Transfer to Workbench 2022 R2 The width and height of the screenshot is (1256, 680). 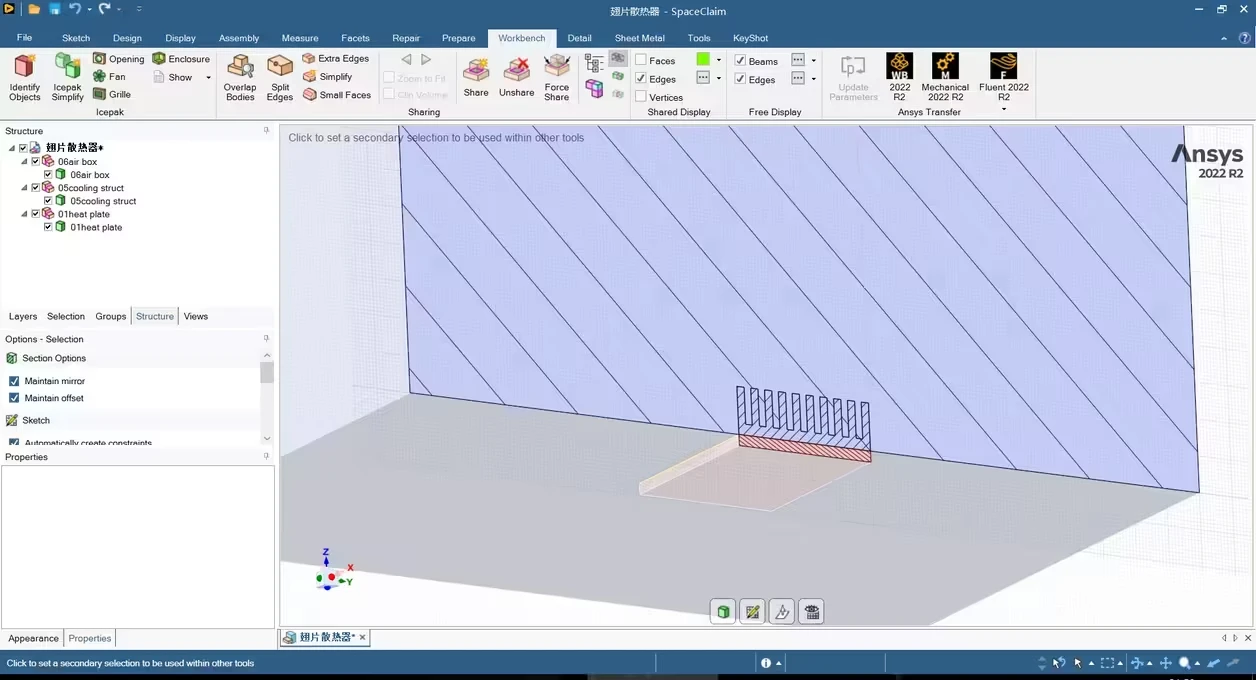[899, 78]
